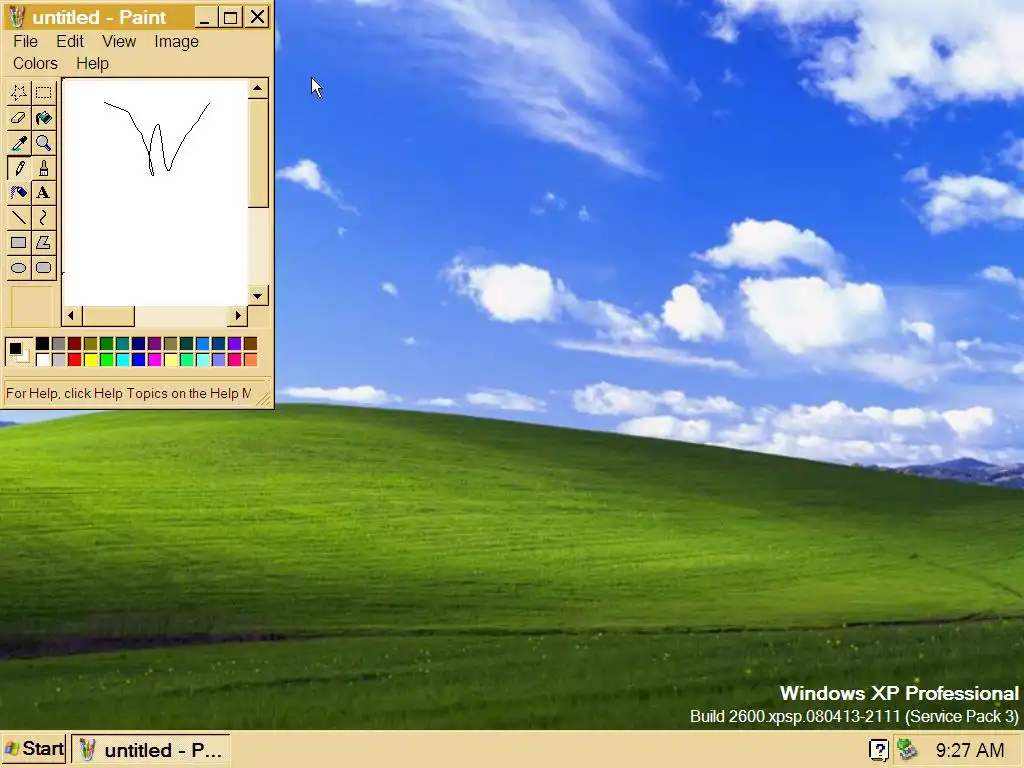Choose the bright cyan swatch
Screen dimensions: 1024x768
[x=123, y=359]
